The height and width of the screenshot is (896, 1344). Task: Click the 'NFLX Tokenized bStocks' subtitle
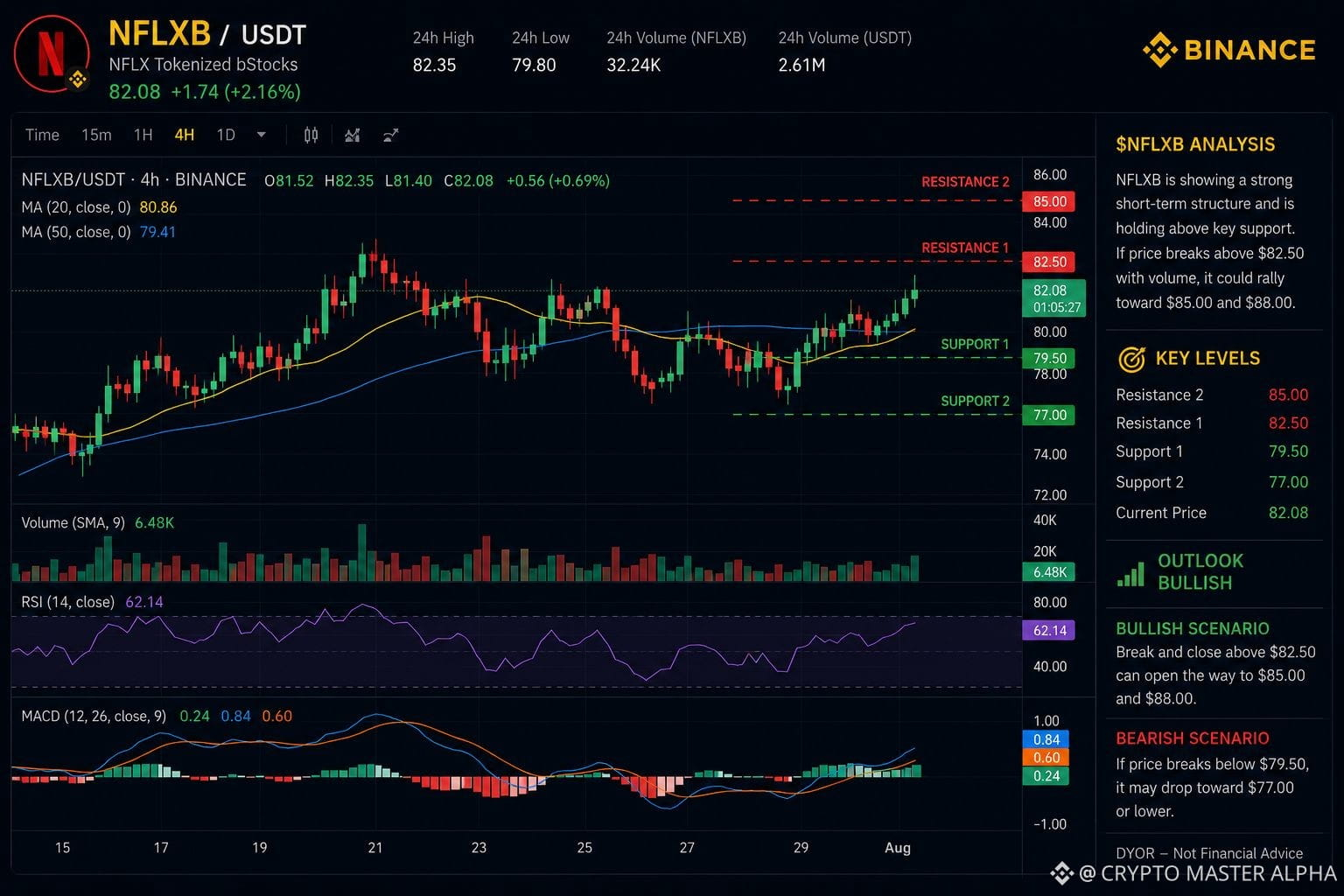pyautogui.click(x=203, y=65)
